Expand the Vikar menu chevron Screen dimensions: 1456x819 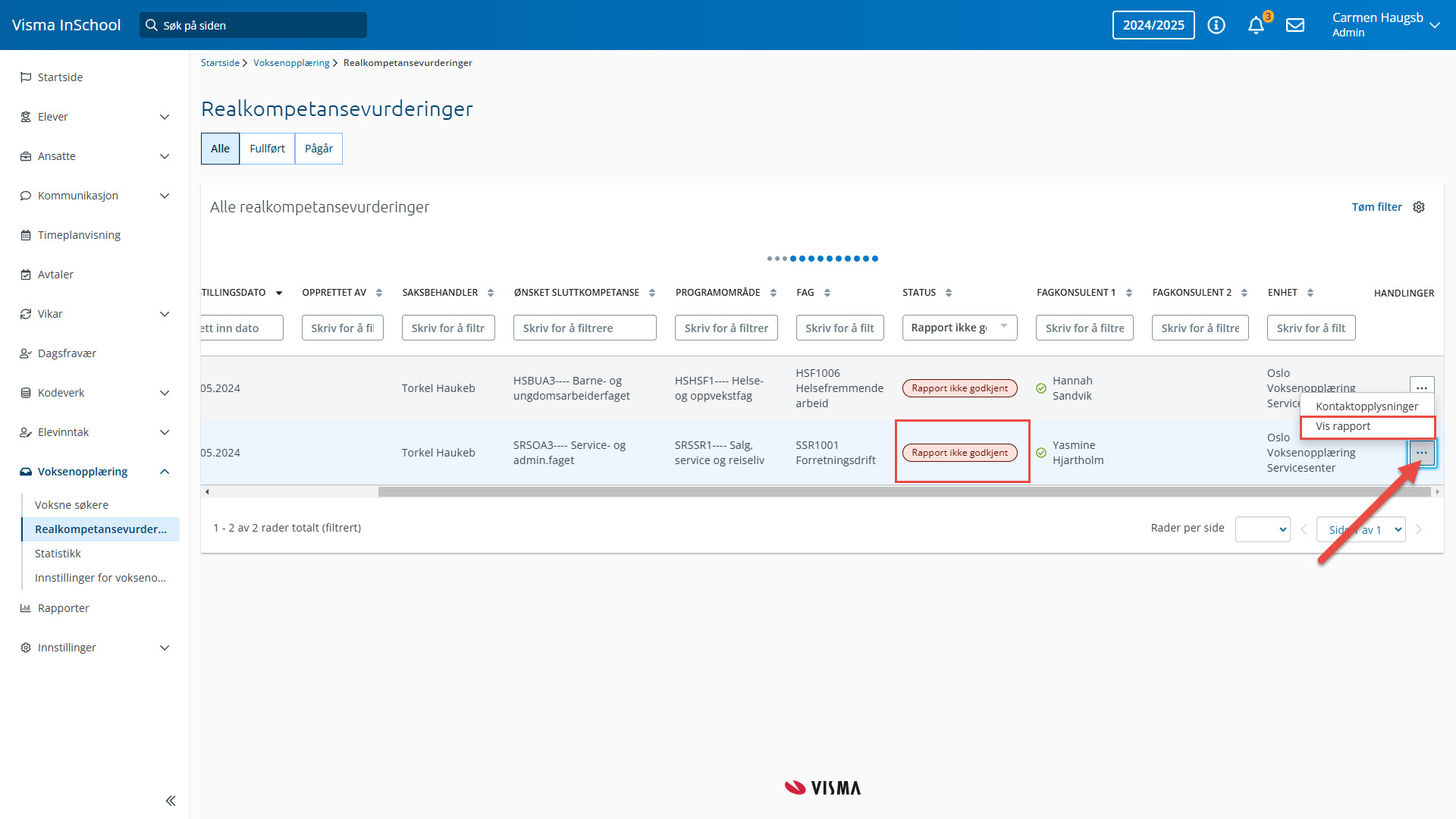(165, 314)
